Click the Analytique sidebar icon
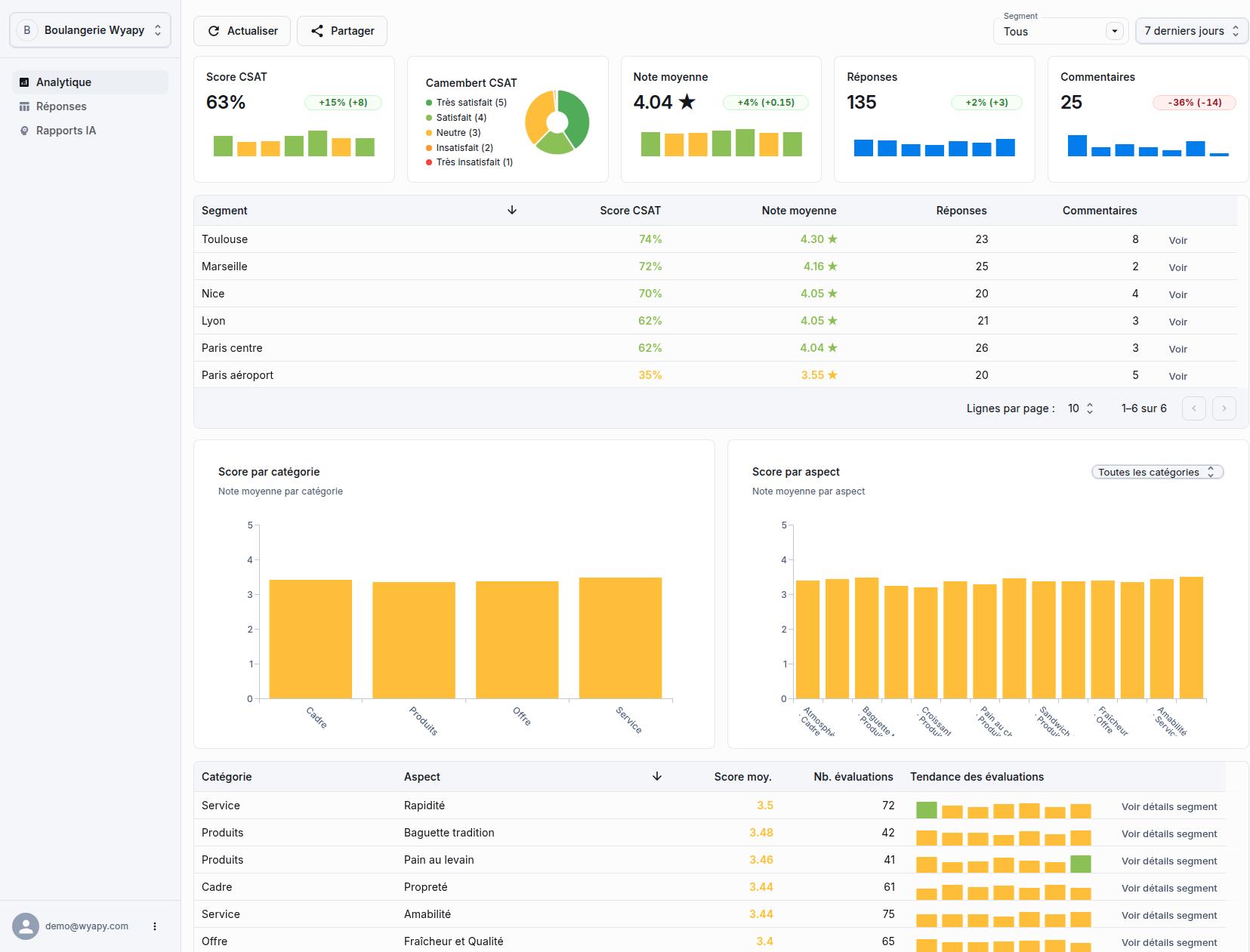1250x952 pixels. (24, 82)
